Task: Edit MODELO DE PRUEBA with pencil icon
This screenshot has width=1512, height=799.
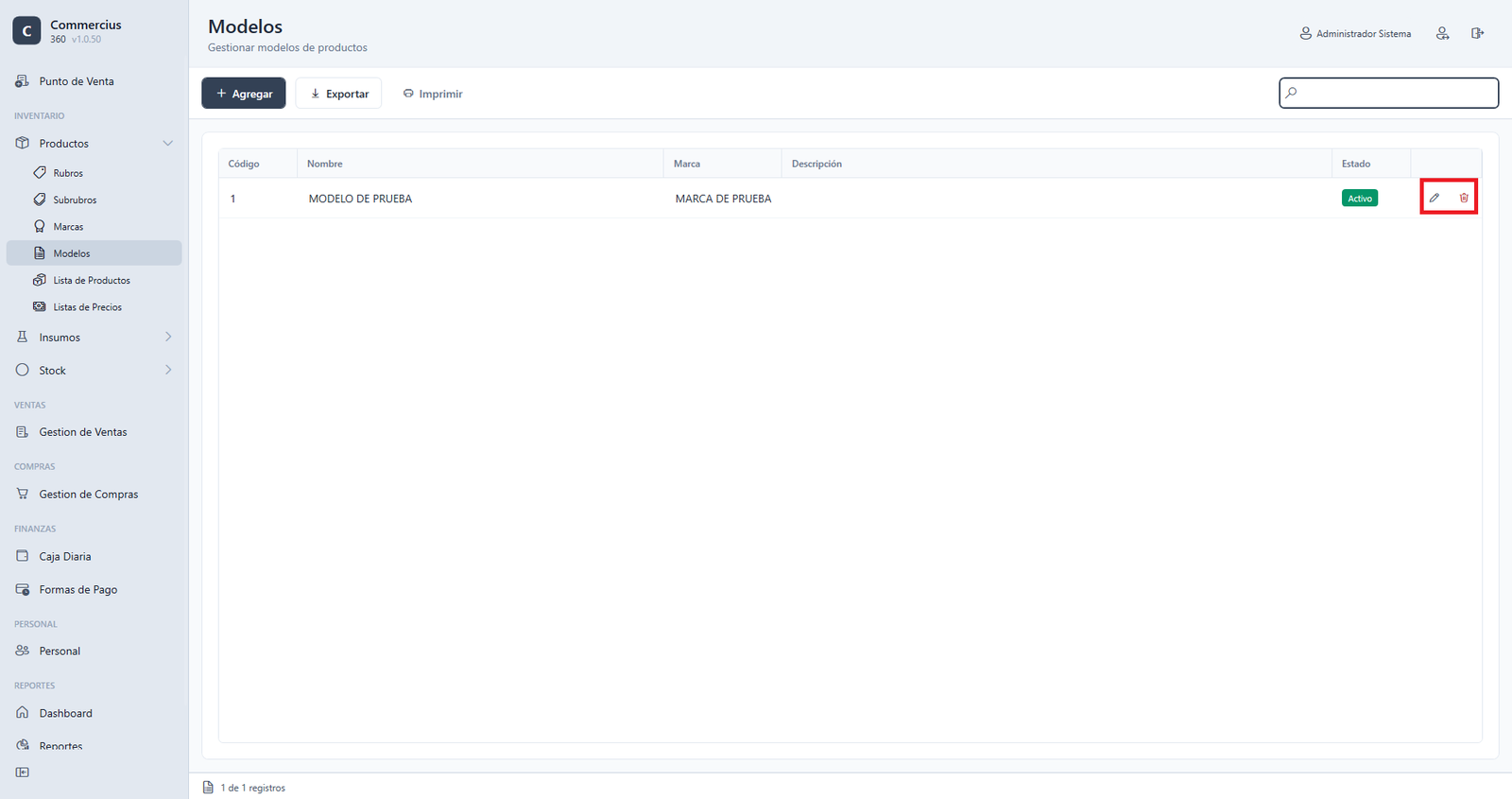Action: (x=1435, y=198)
